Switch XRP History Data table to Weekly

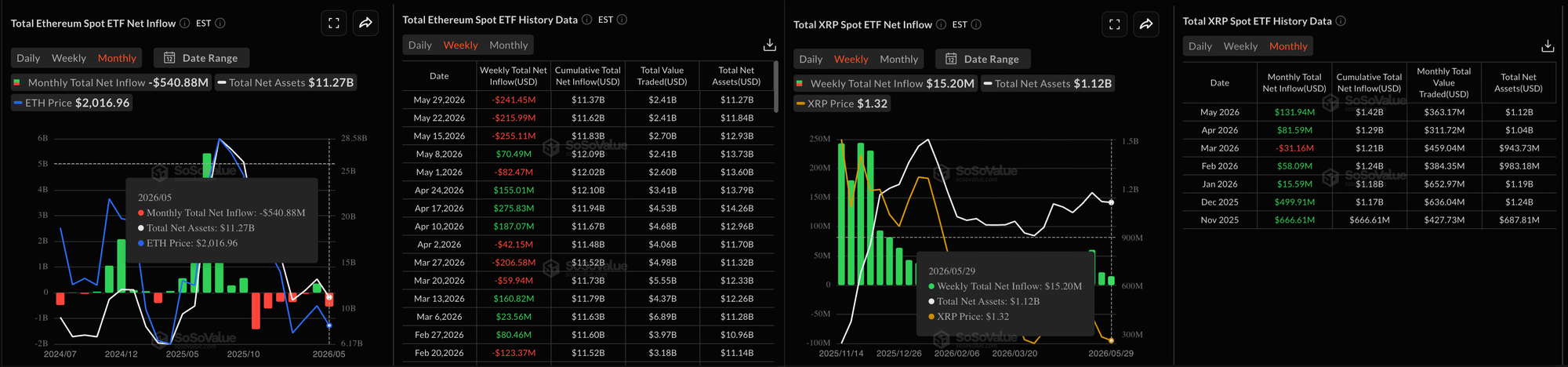(1240, 46)
